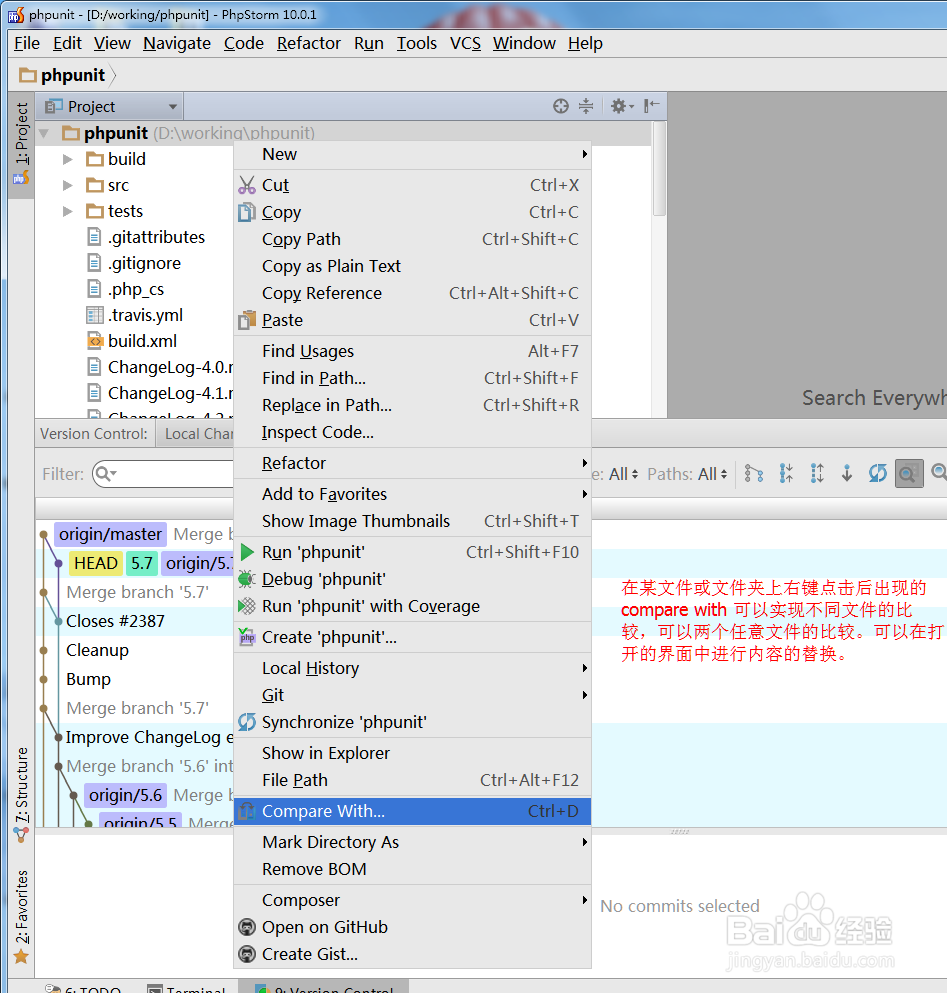
Task: Click the collapse-all icon in Project panel
Action: coord(586,106)
